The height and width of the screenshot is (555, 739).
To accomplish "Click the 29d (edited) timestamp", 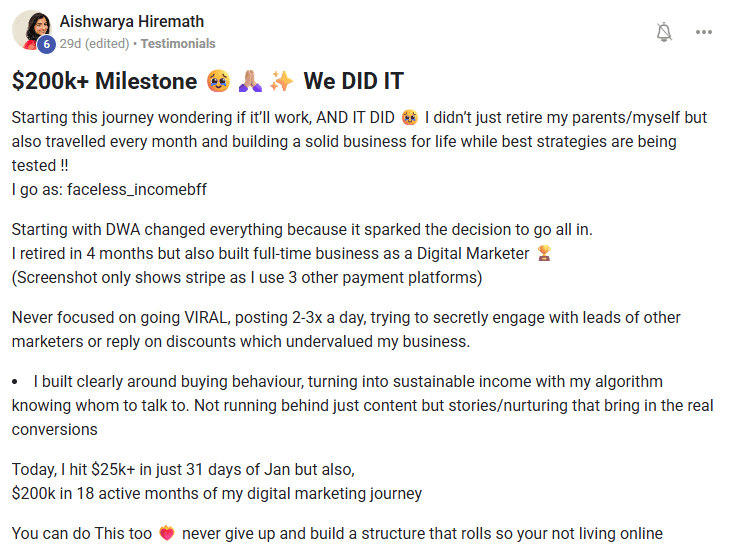I will [96, 44].
